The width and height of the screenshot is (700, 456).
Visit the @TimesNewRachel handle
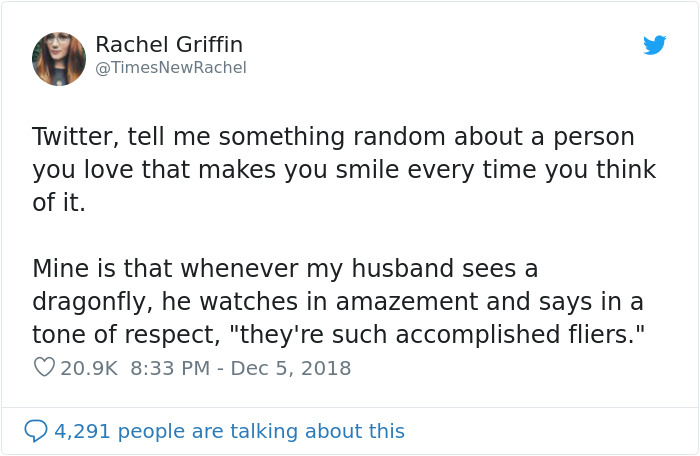click(x=170, y=67)
